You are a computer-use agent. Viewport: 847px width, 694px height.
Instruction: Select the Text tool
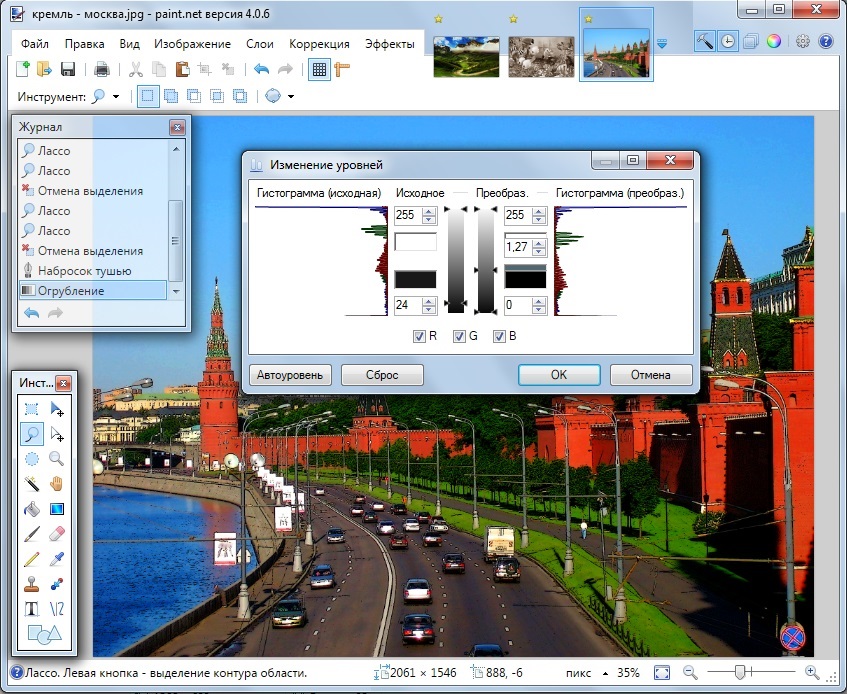(32, 609)
